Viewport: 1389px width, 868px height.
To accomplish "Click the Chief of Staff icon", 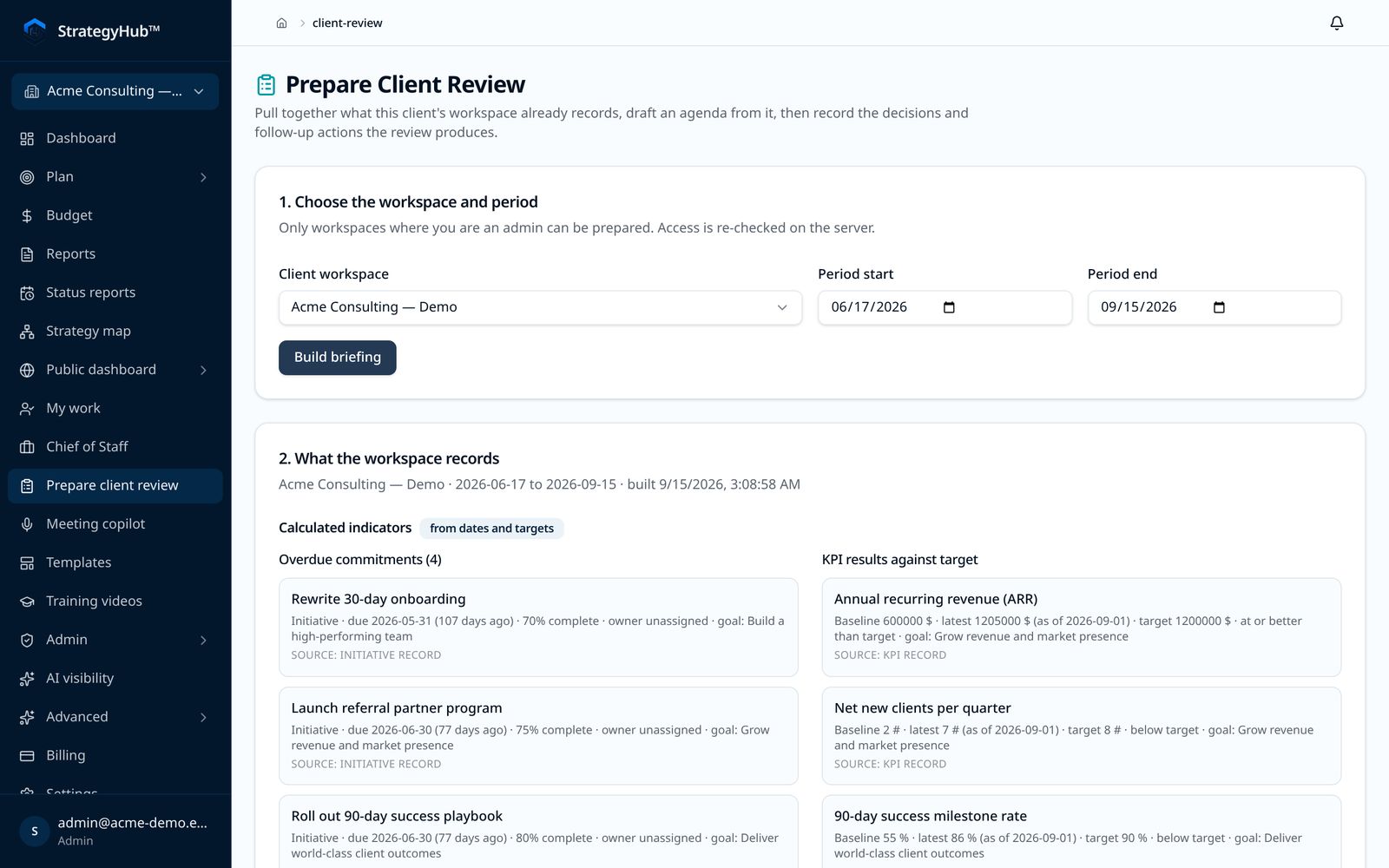I will [27, 447].
